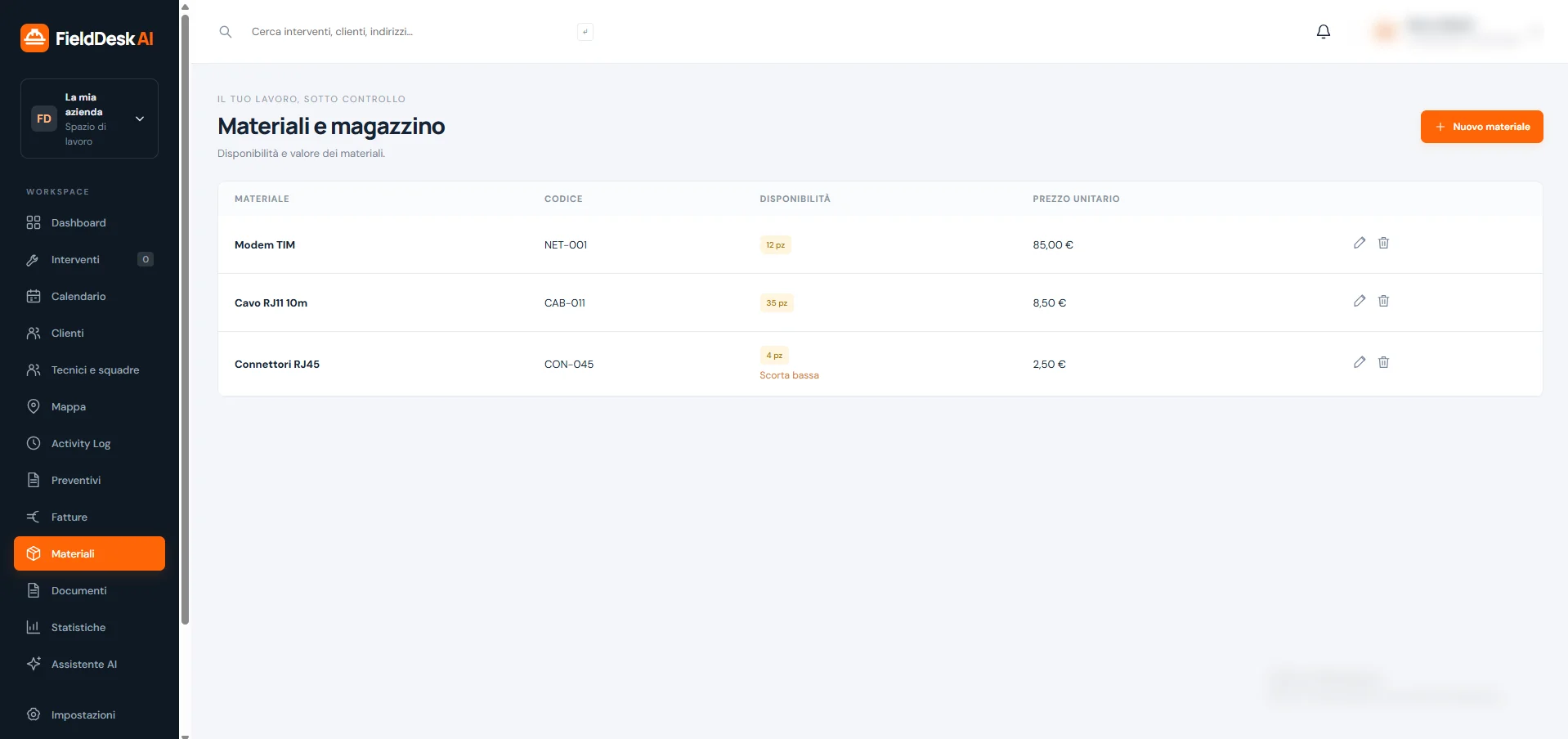Click the PREZZO UNITARIO column header
The width and height of the screenshot is (1568, 739).
point(1076,199)
